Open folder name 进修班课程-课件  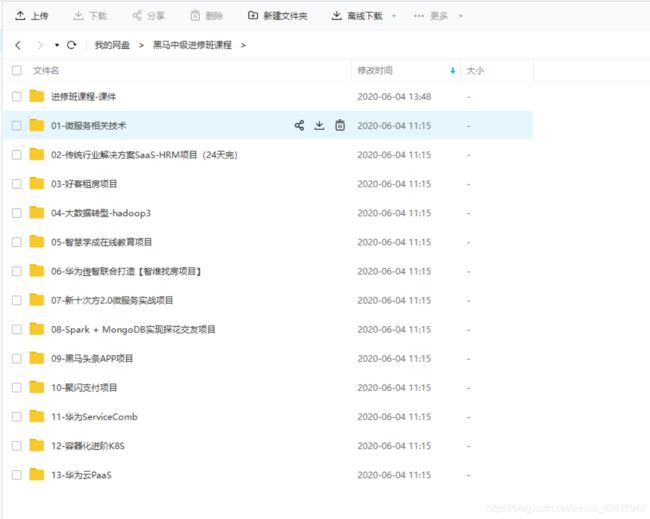(x=83, y=97)
